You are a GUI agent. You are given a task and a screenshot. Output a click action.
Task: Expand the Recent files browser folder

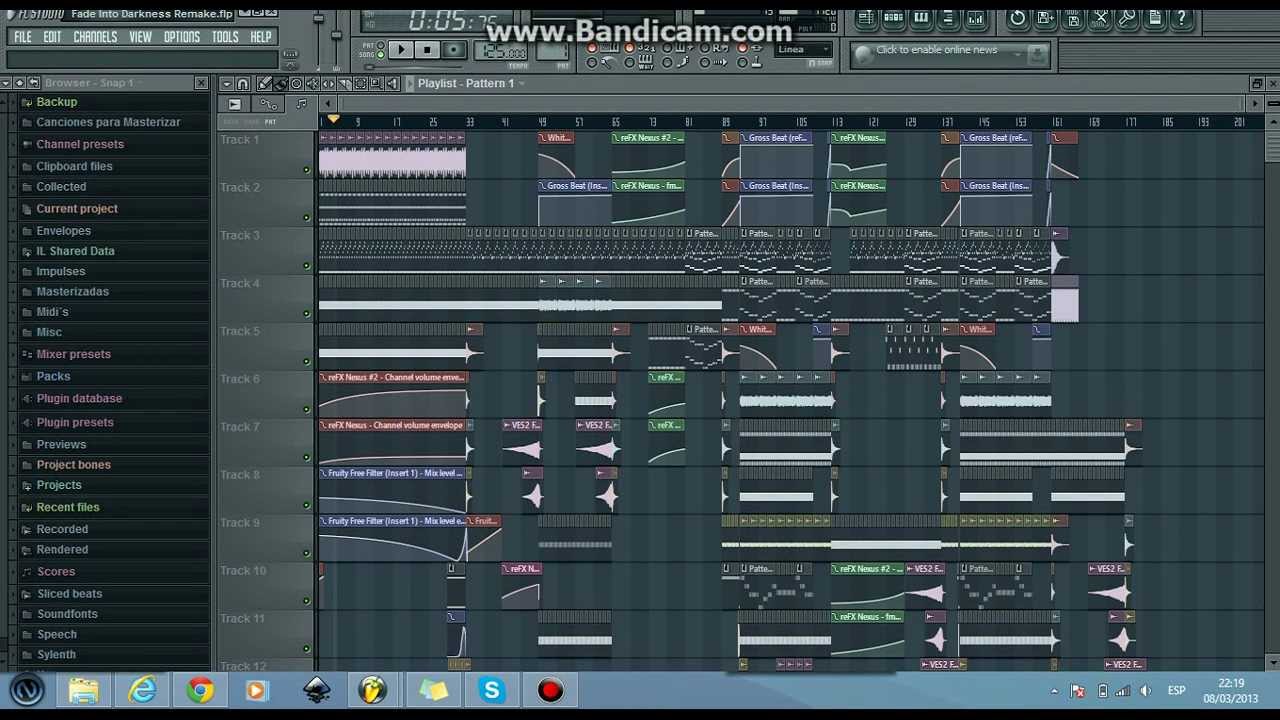(x=68, y=507)
